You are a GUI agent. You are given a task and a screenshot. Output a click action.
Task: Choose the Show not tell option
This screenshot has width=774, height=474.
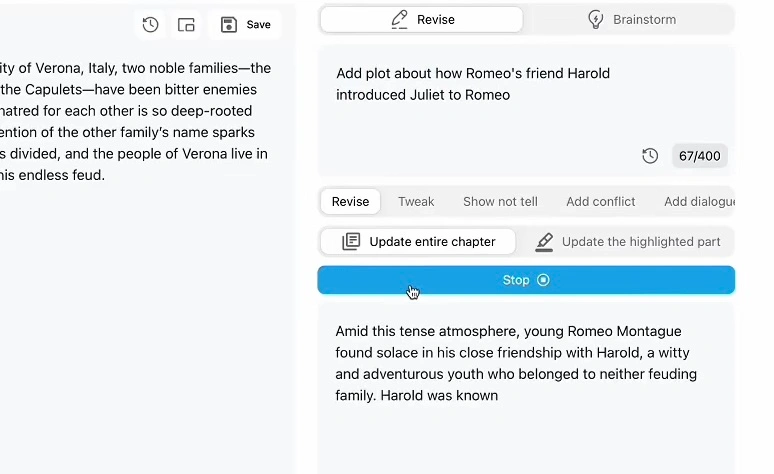point(500,201)
